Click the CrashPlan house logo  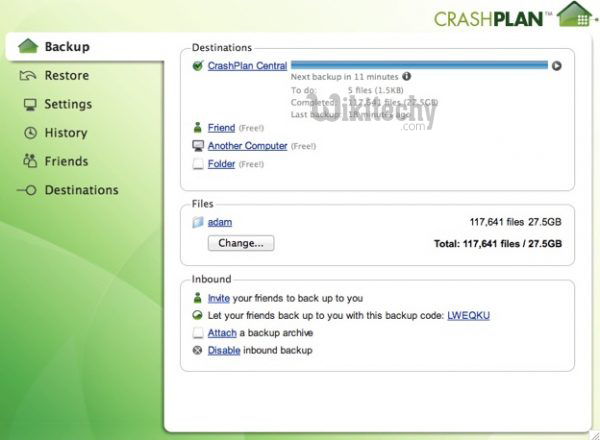[577, 14]
